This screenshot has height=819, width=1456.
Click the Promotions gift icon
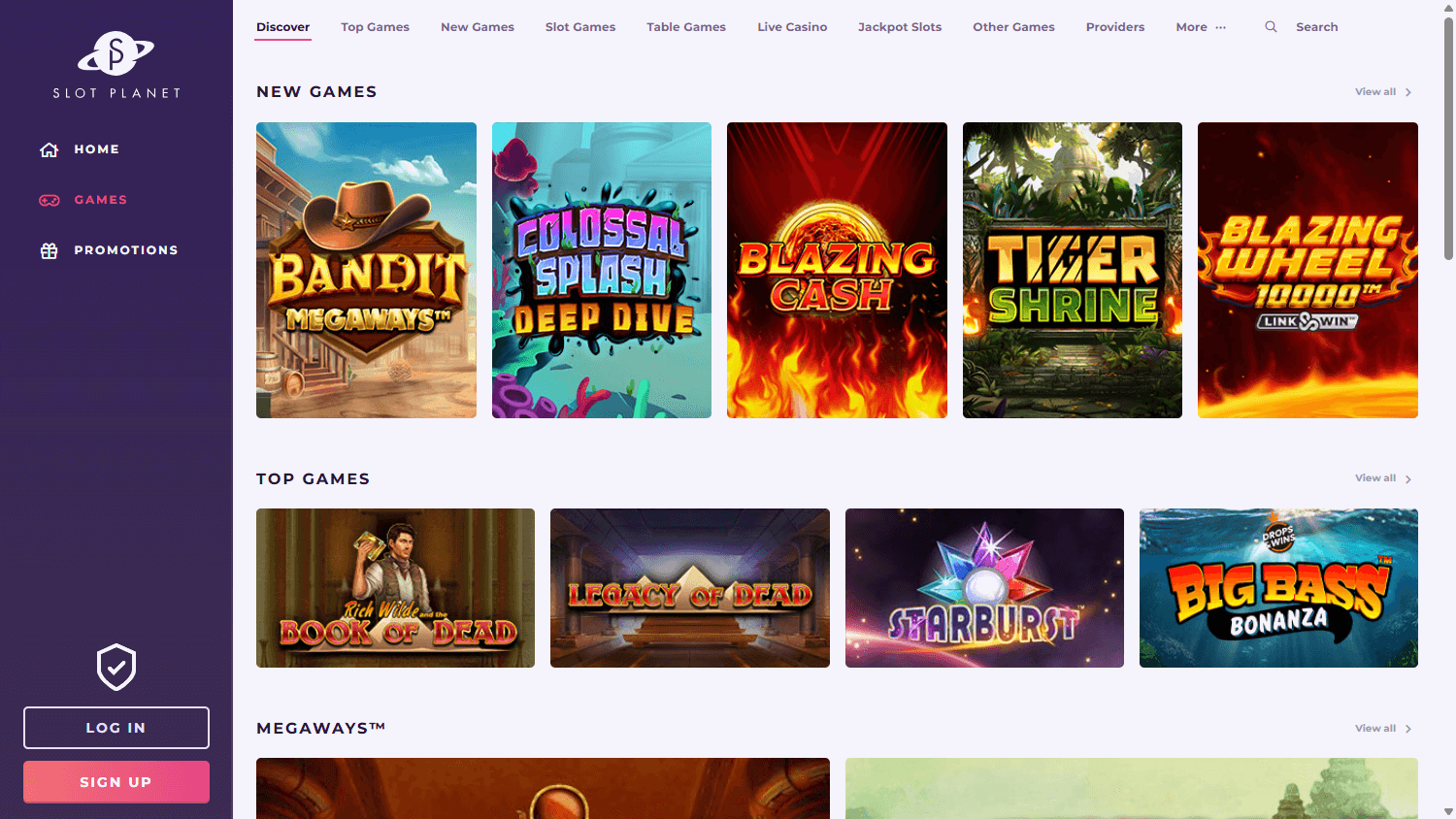(49, 249)
